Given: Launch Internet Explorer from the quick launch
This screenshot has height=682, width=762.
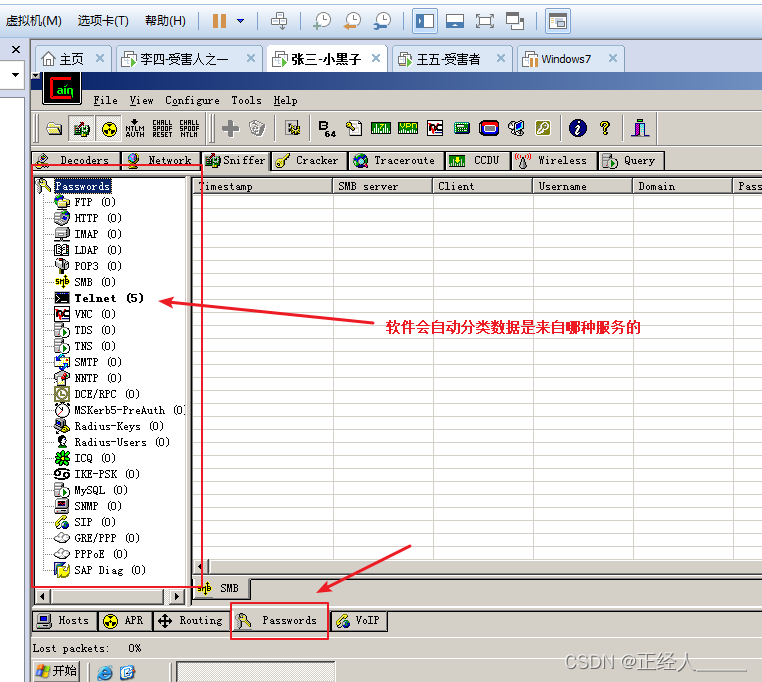Looking at the screenshot, I should tap(104, 672).
